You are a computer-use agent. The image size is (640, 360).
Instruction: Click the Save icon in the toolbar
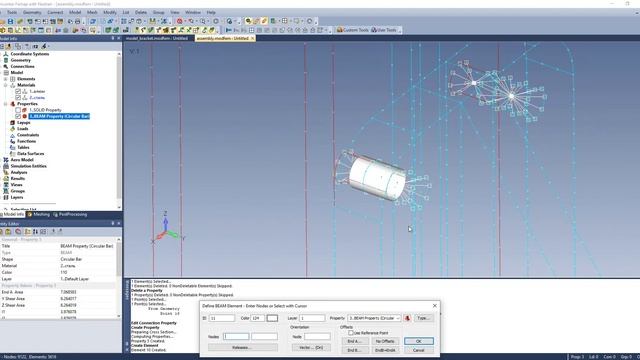tap(10, 21)
